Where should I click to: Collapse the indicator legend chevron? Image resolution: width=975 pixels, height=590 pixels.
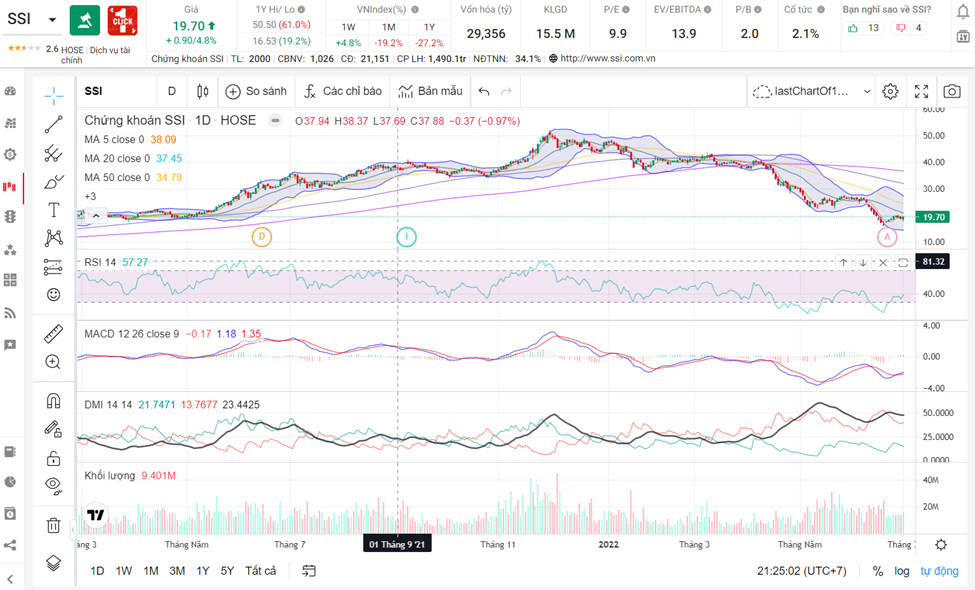(95, 213)
